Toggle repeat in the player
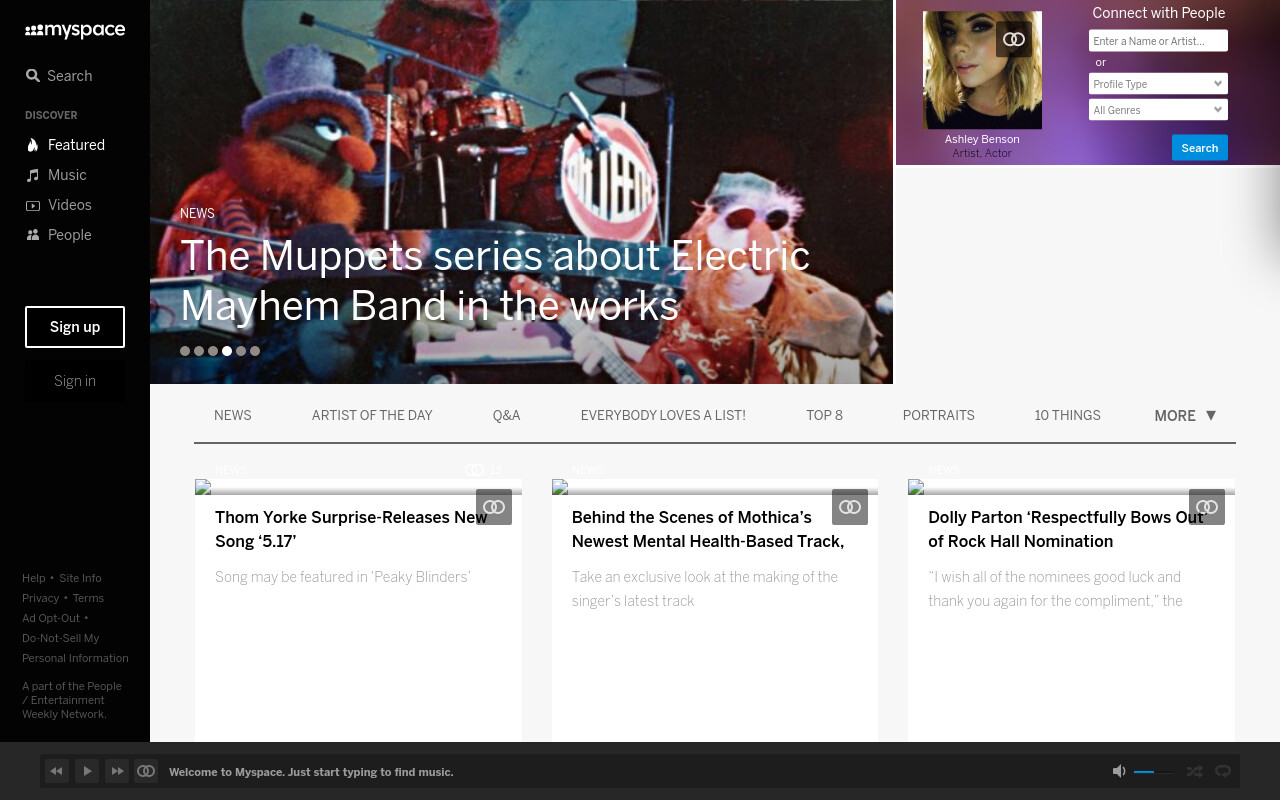 coord(1222,771)
